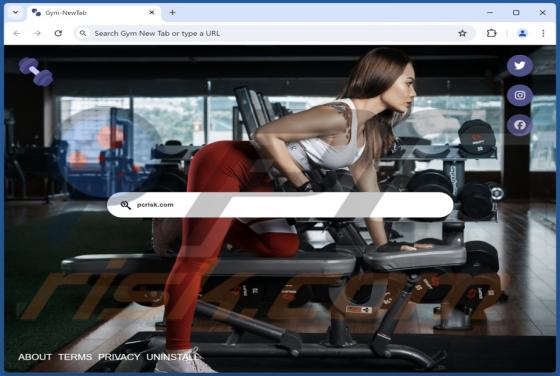The image size is (560, 376).
Task: Go back with the back arrow
Action: (17, 33)
